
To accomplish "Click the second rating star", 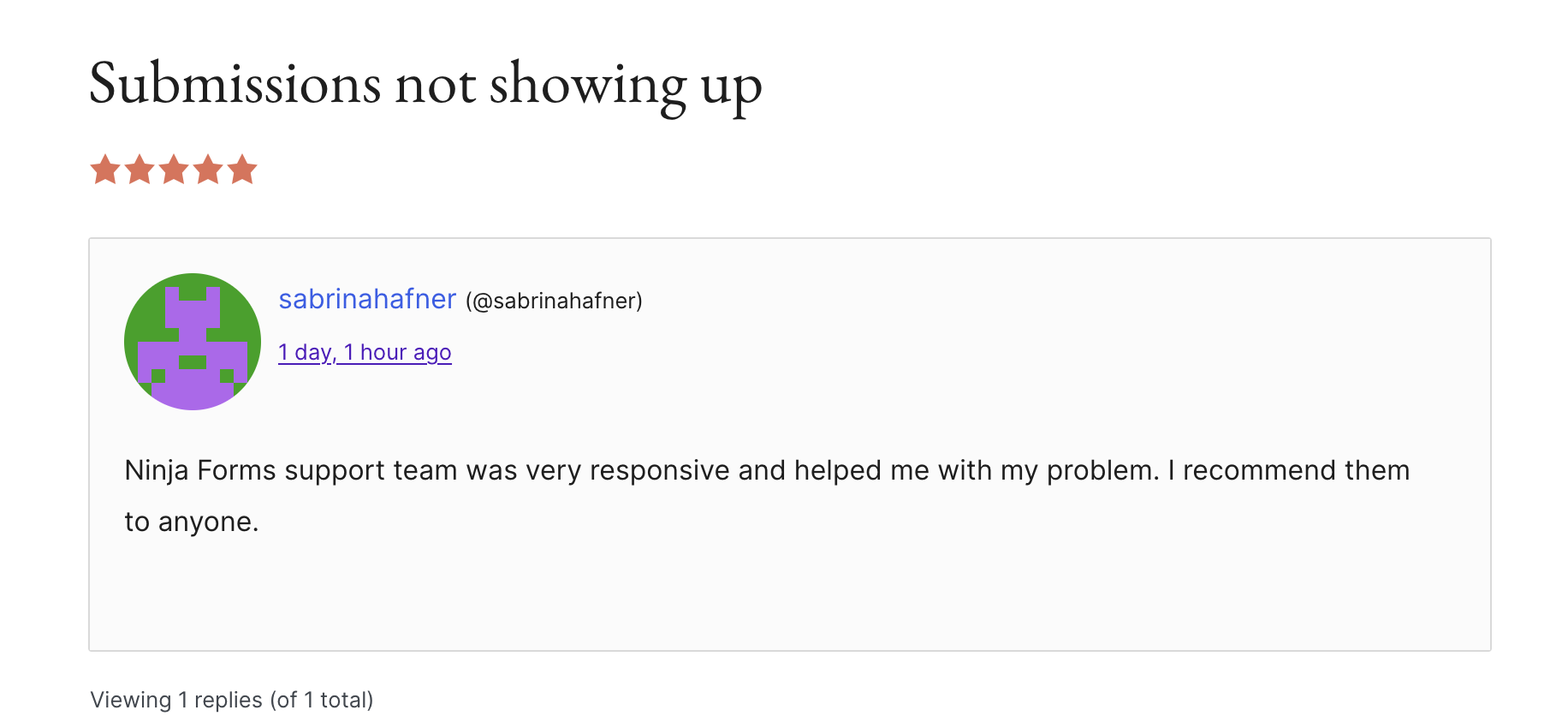I will (x=140, y=170).
